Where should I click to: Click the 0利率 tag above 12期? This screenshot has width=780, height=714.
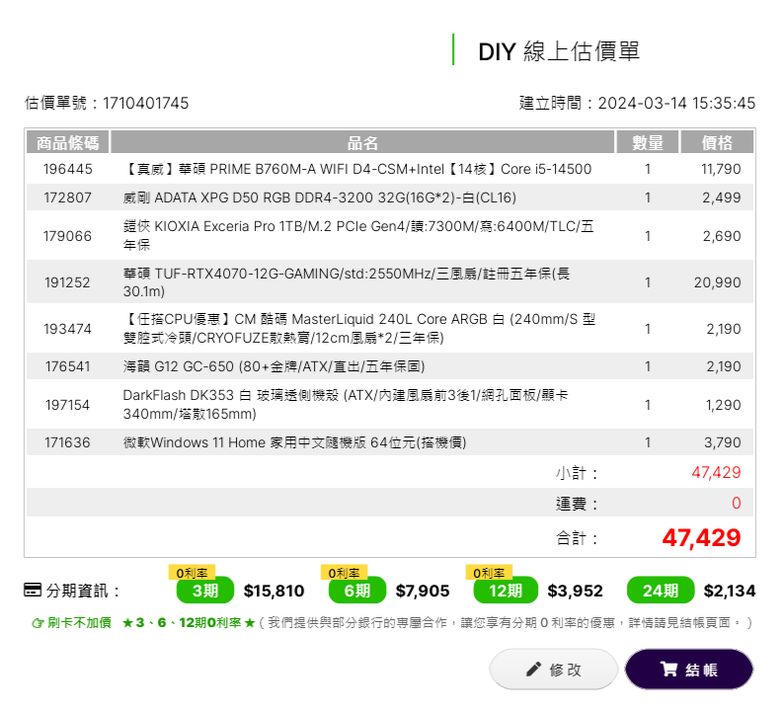(489, 573)
